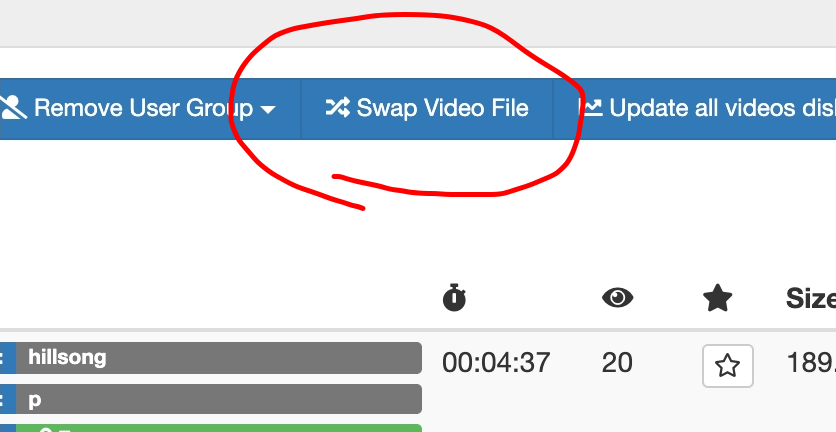
Task: Click the blue handle beside the p tag
Action: (x=8, y=399)
